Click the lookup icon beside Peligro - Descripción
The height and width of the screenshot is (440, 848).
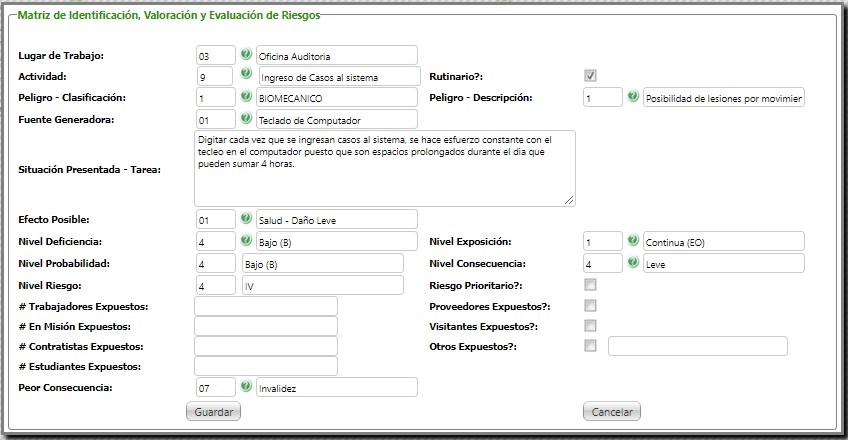633,97
